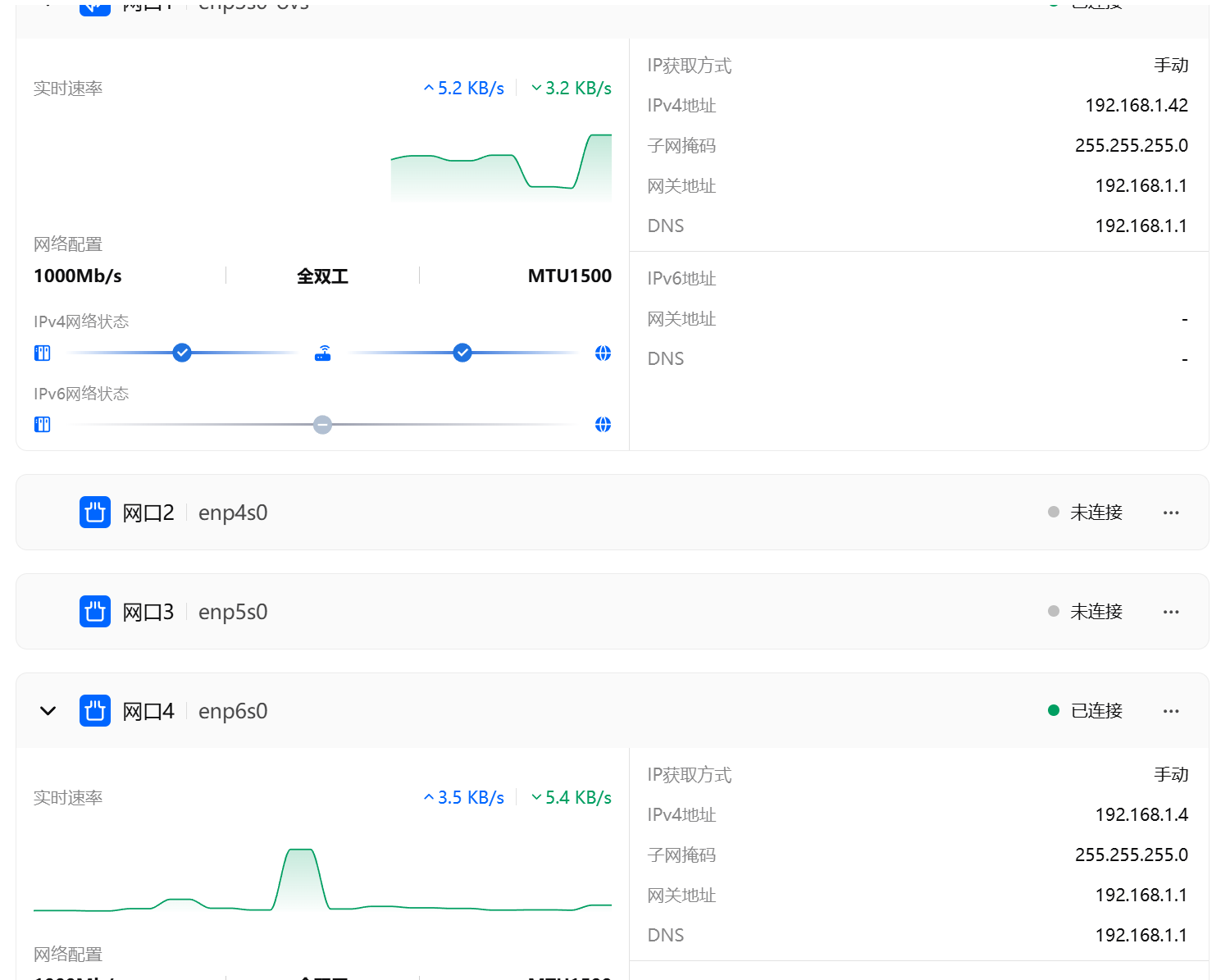
Task: Click the device icon in IPv4网络状态
Action: (43, 353)
